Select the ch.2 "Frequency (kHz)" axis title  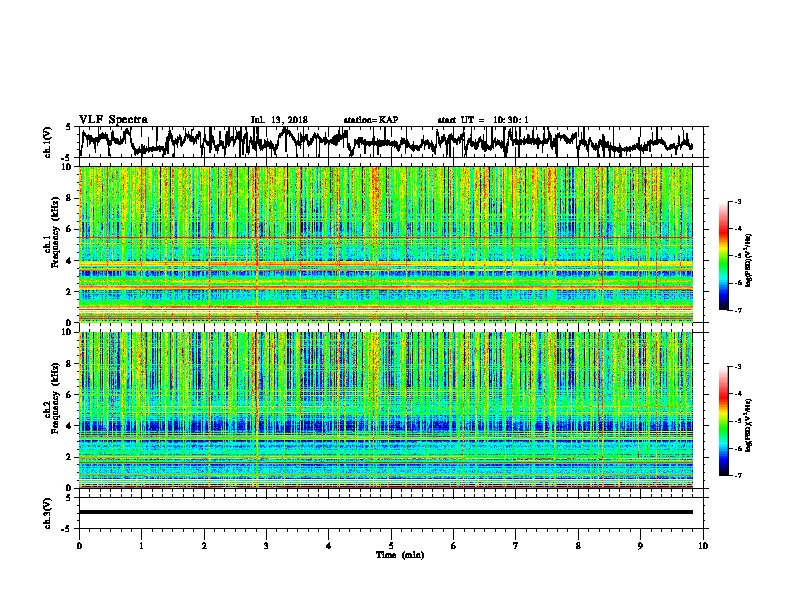coord(55,398)
